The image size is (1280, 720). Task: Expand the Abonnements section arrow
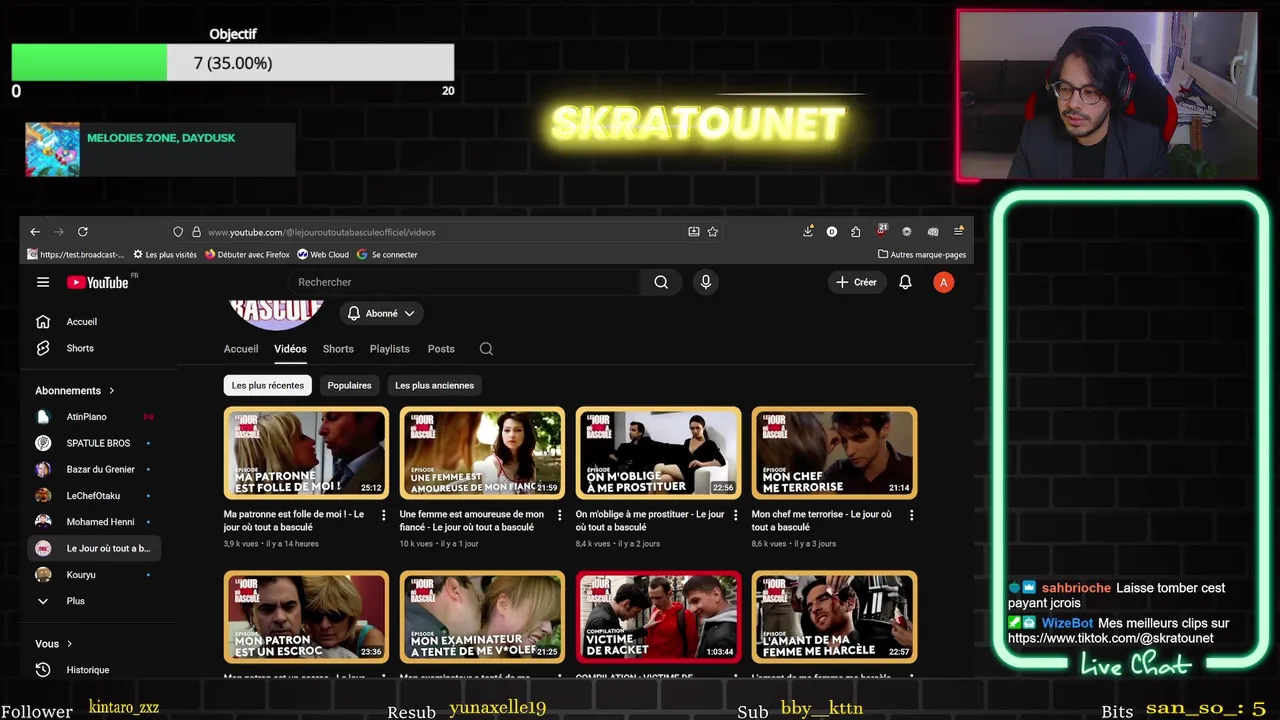[112, 391]
